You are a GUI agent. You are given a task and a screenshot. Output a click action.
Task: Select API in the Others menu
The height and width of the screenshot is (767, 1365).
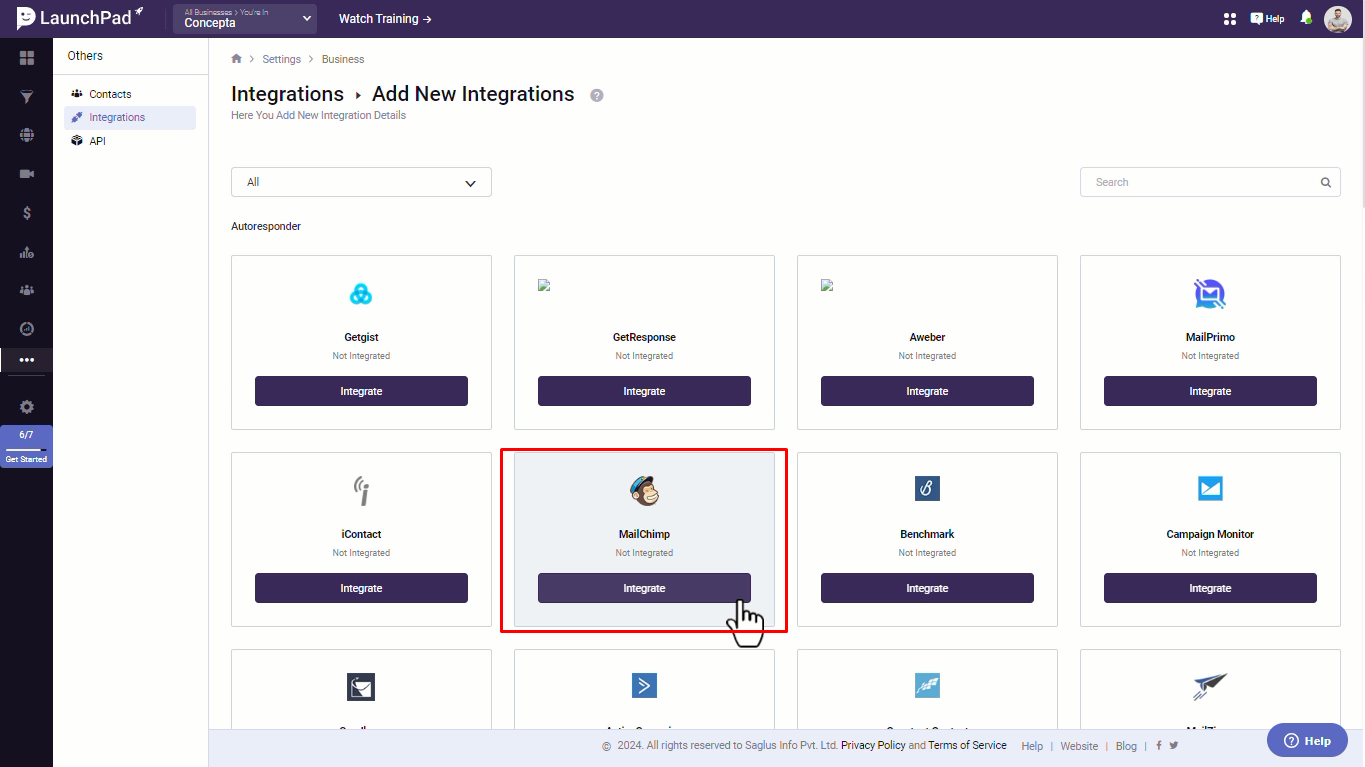coord(130,141)
